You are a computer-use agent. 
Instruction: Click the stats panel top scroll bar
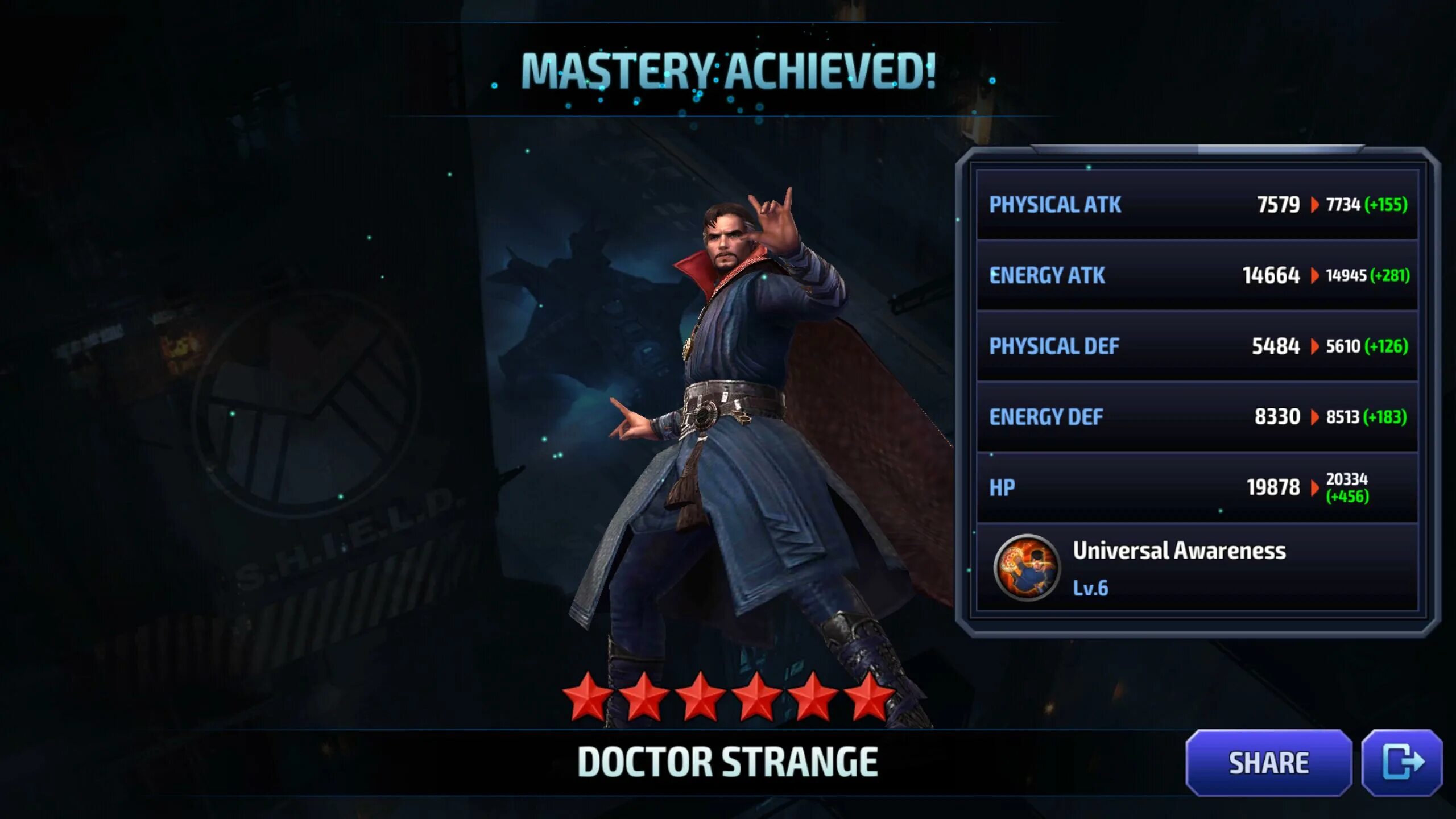tap(1197, 150)
